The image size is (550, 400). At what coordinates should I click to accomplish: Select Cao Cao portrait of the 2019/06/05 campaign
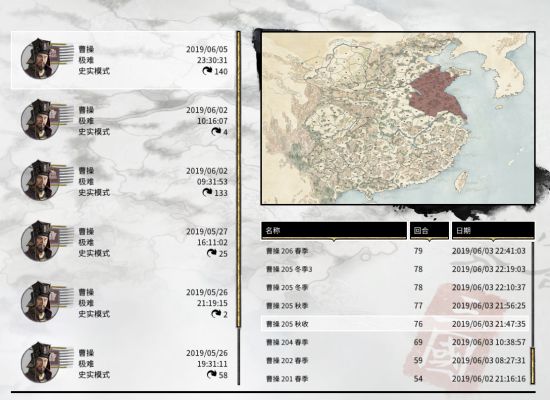click(39, 59)
